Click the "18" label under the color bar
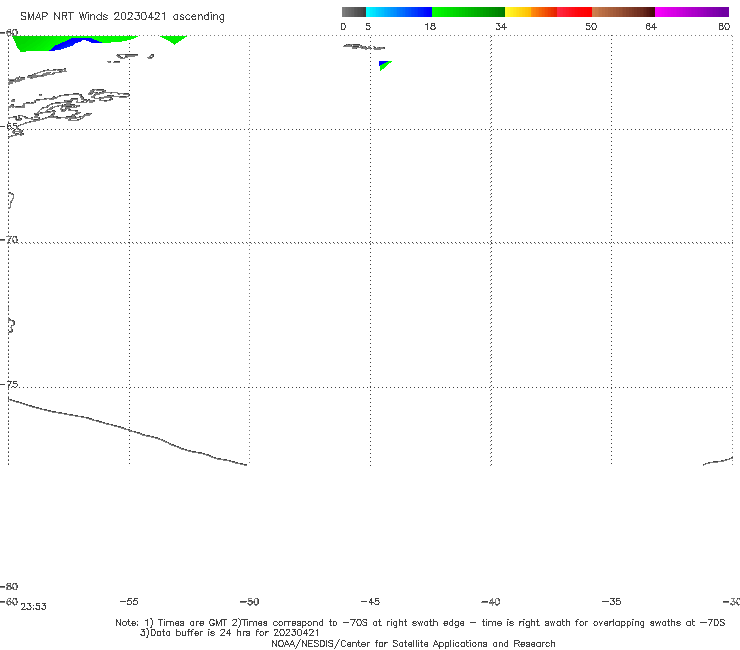Viewport: 740px width, 650px height. 430,26
